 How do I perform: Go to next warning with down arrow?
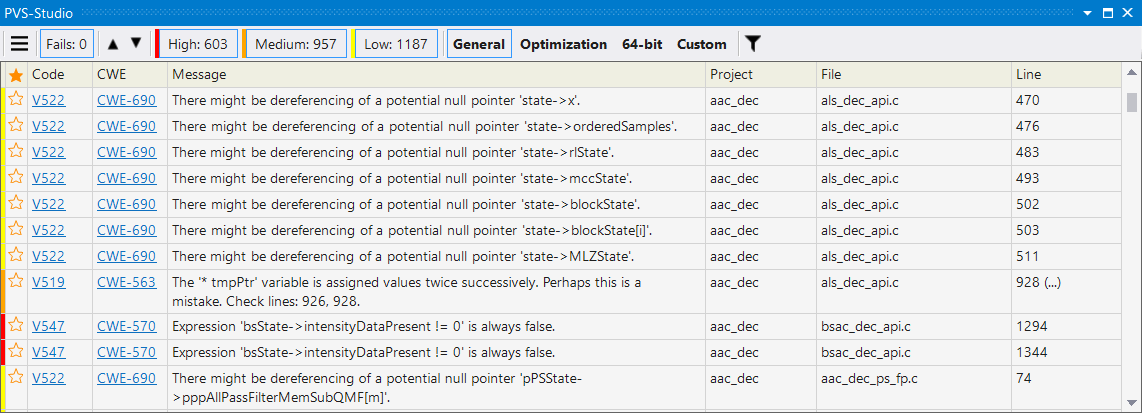[135, 44]
